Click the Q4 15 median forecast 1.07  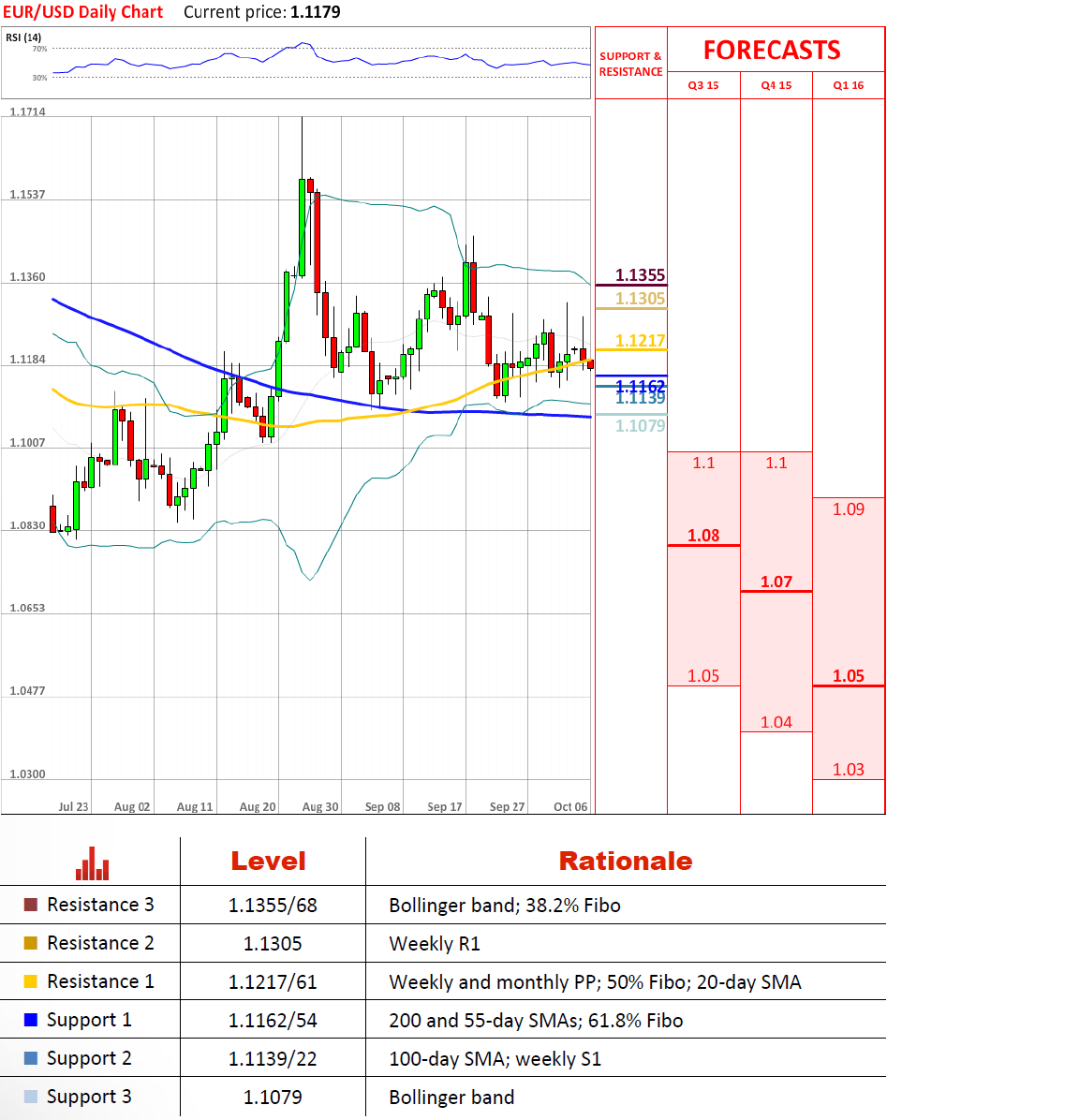coord(776,582)
